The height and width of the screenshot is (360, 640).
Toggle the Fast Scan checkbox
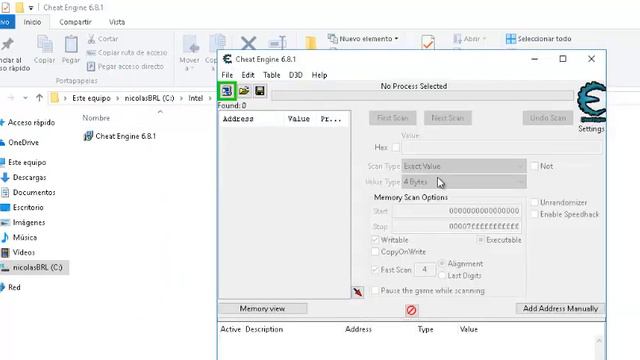375,269
